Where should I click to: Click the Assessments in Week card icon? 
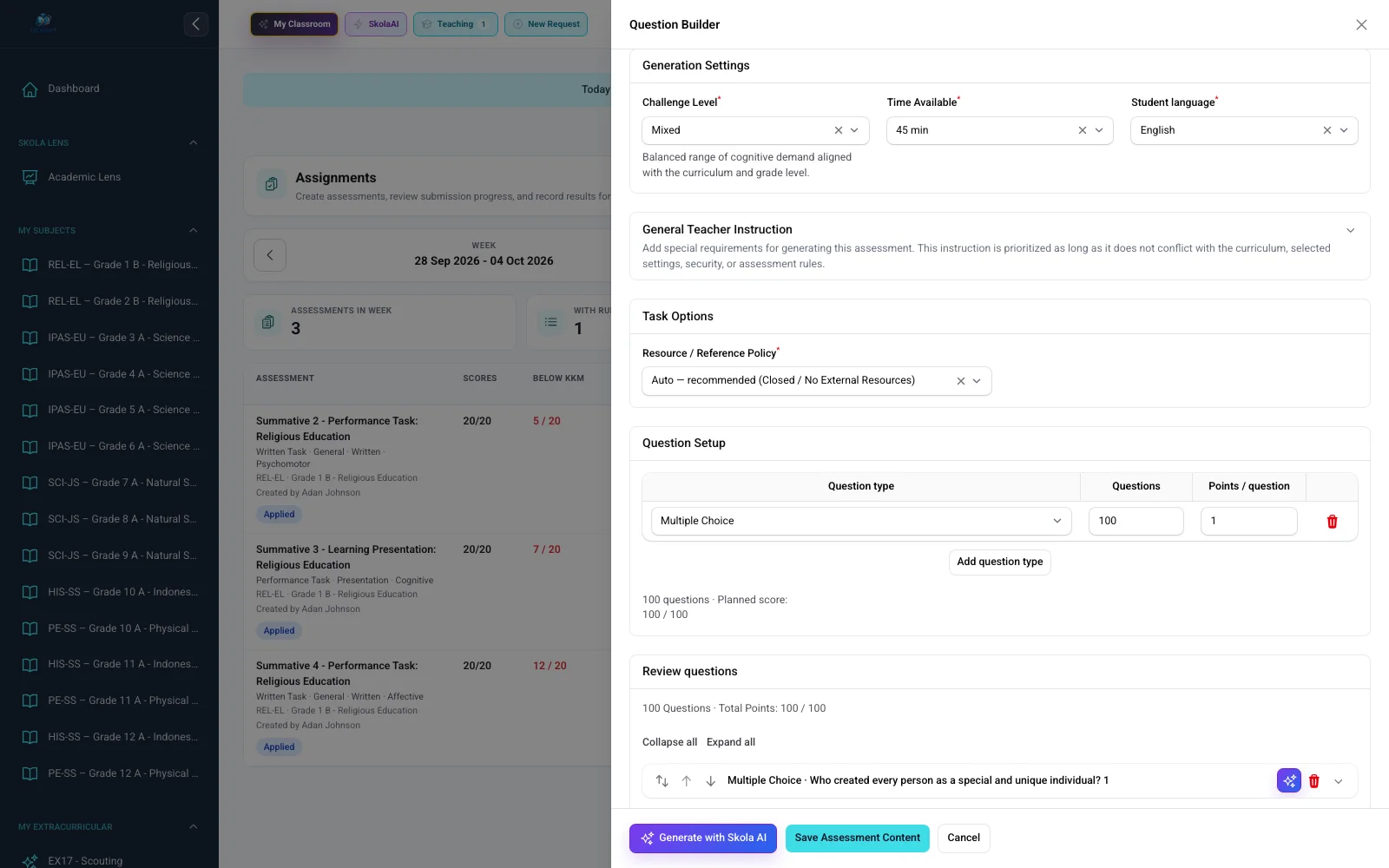[x=268, y=322]
